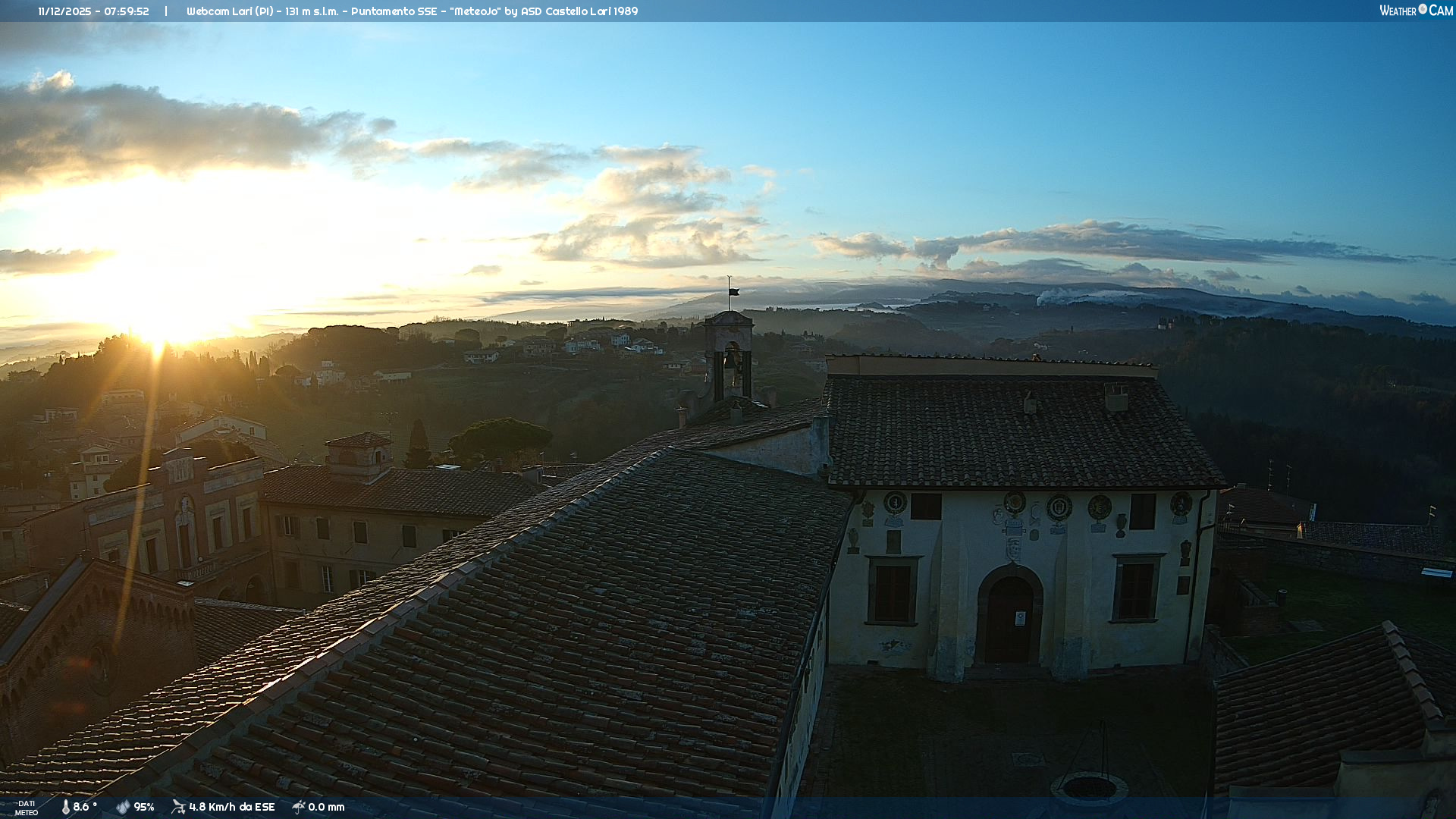Click the stone well in the courtyard

tap(1089, 787)
